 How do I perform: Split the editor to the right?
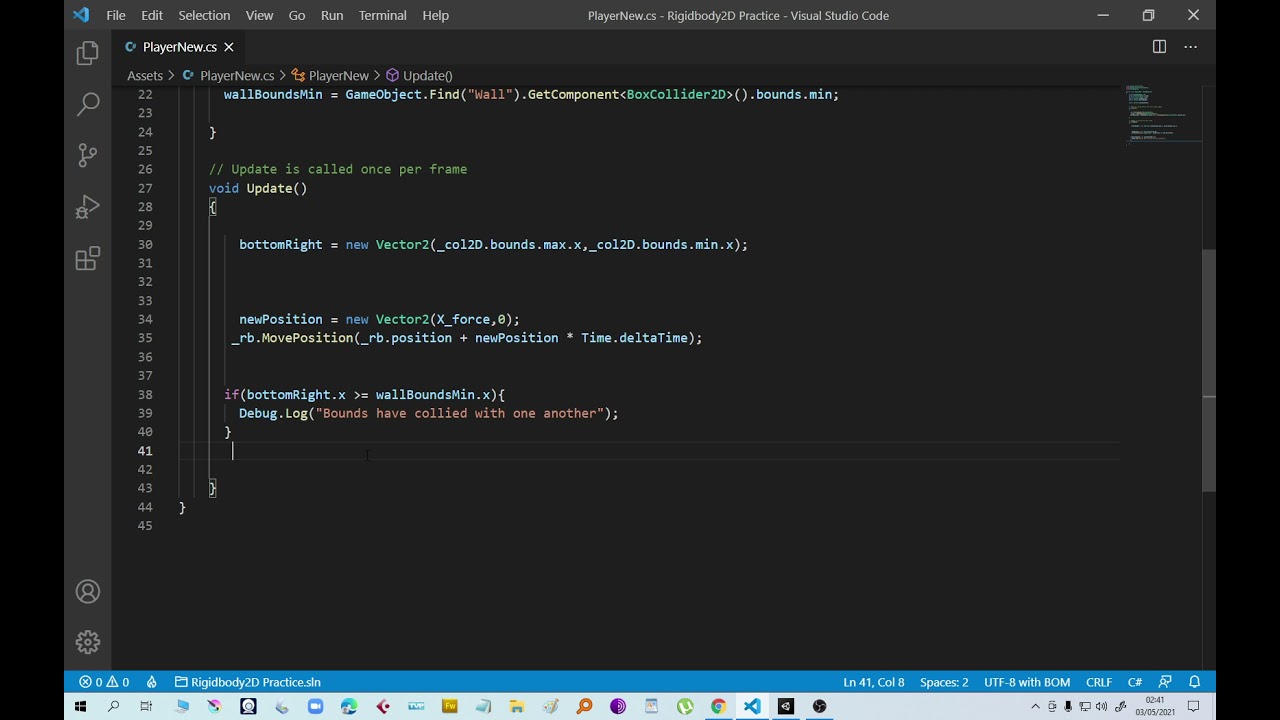pyautogui.click(x=1159, y=47)
